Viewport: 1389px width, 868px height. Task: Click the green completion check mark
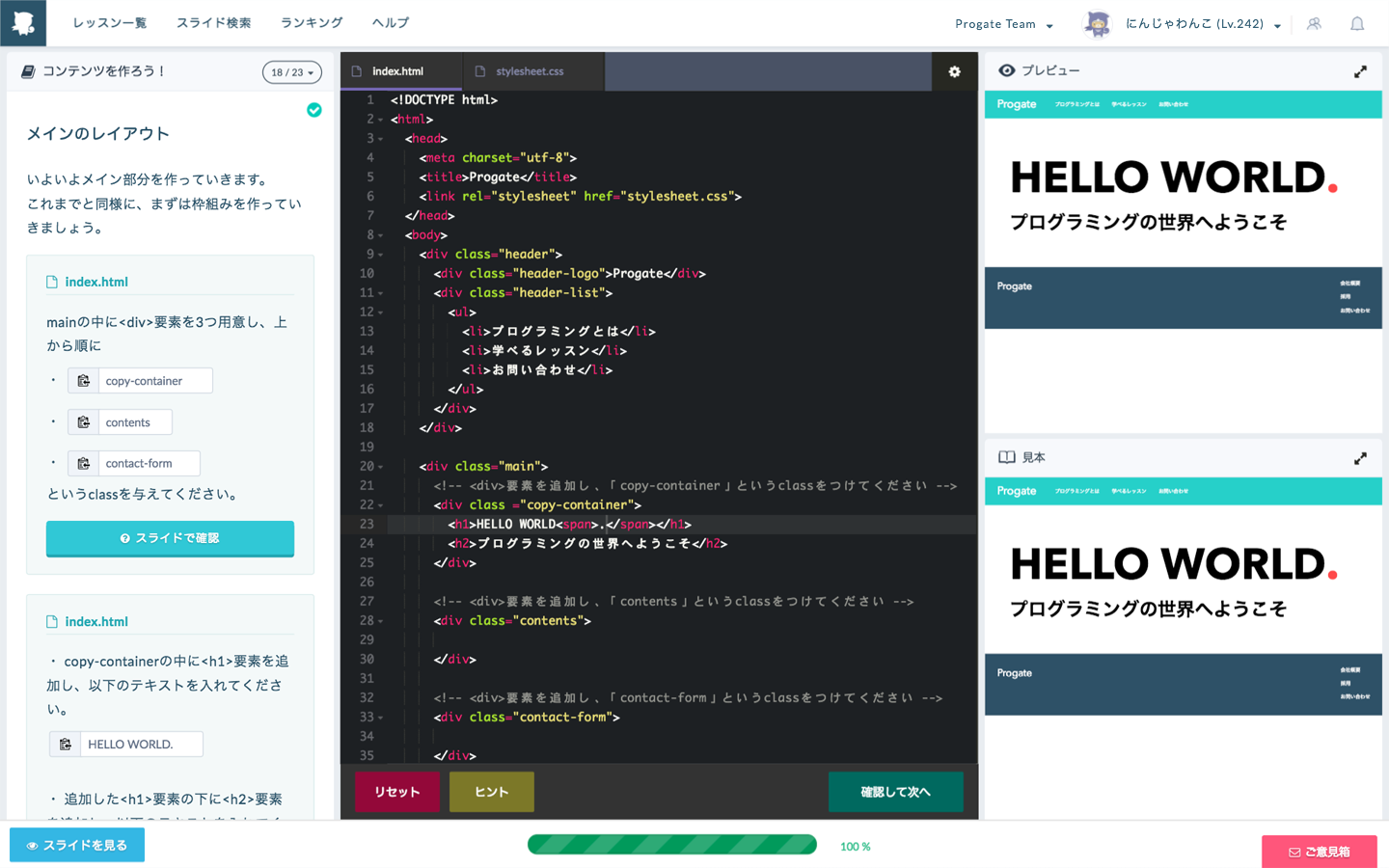click(x=314, y=110)
